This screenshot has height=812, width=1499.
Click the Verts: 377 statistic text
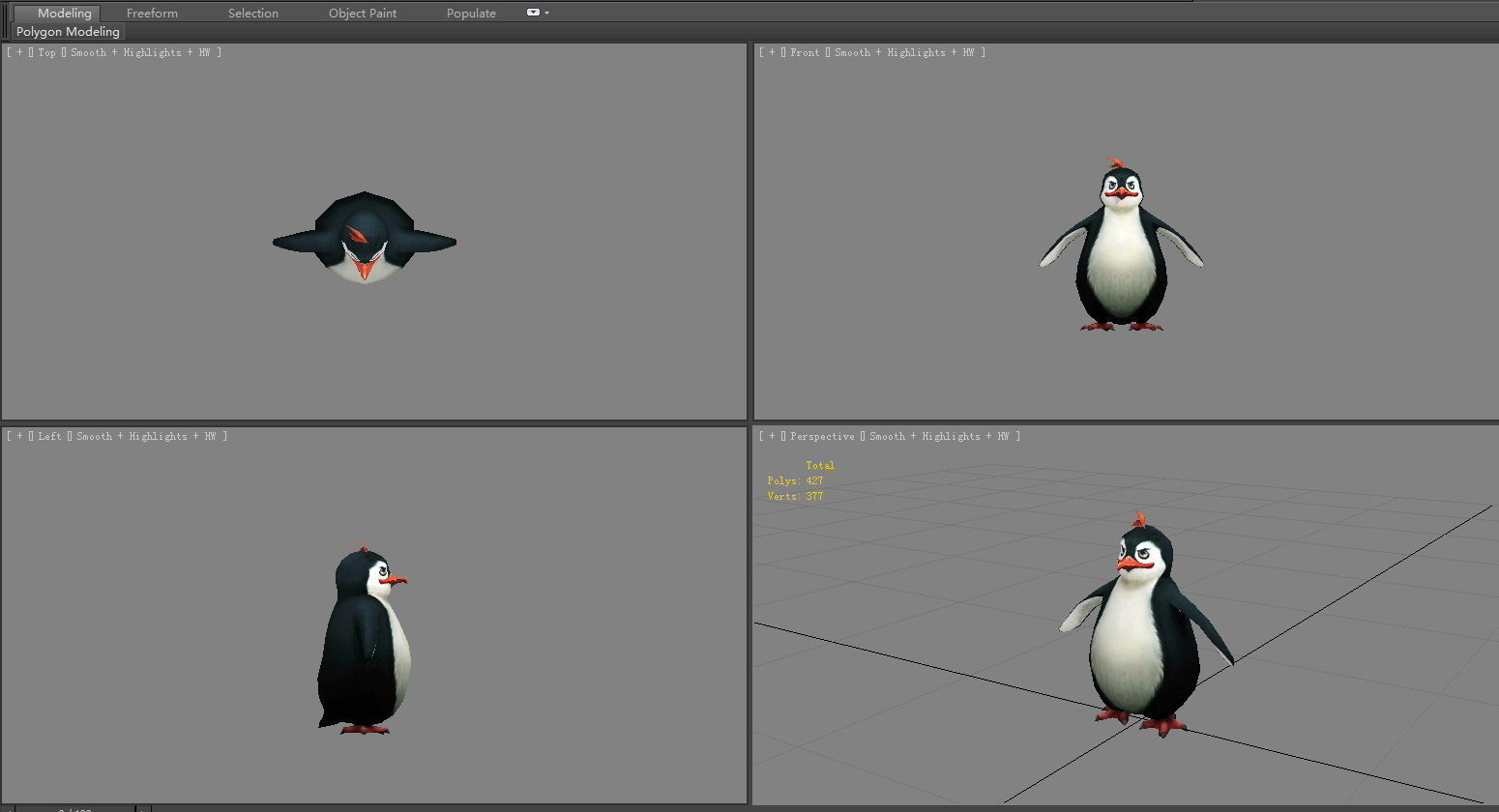tap(795, 497)
